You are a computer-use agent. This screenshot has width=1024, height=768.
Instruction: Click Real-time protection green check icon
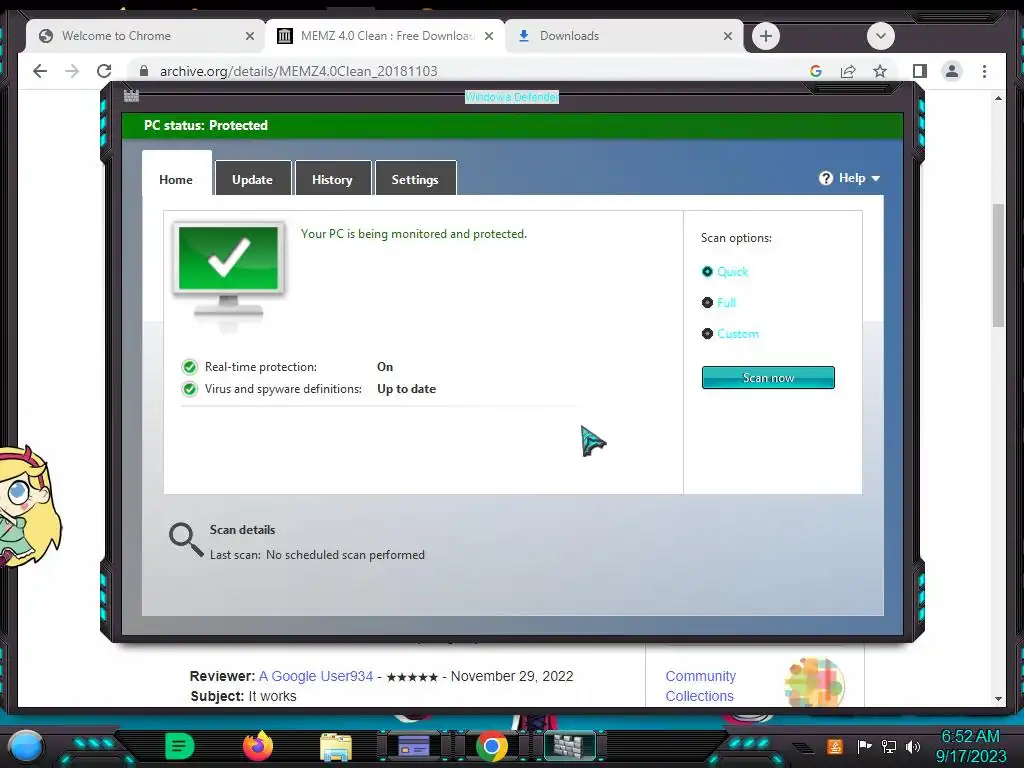(189, 366)
